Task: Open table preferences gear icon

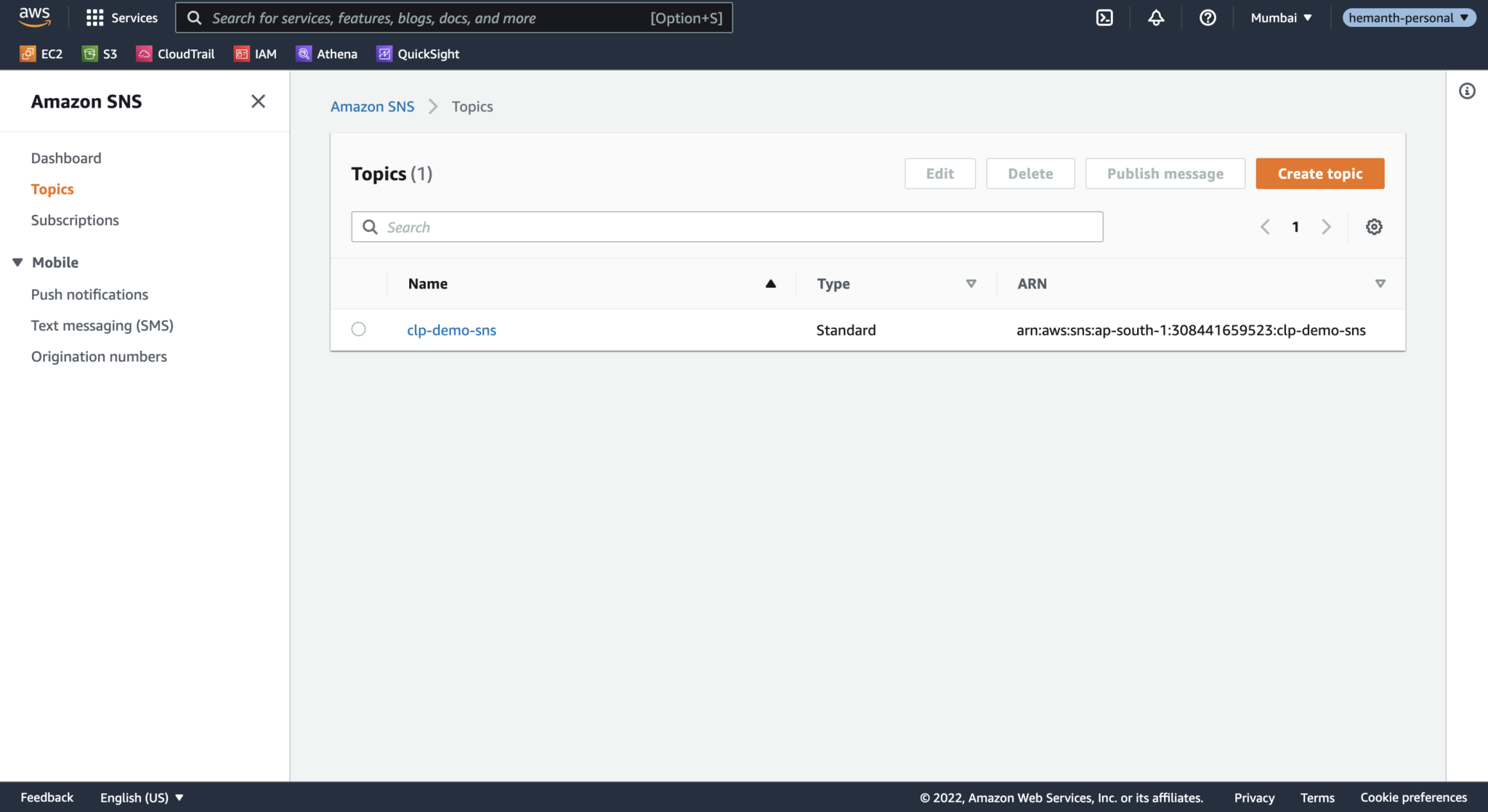Action: [1374, 227]
